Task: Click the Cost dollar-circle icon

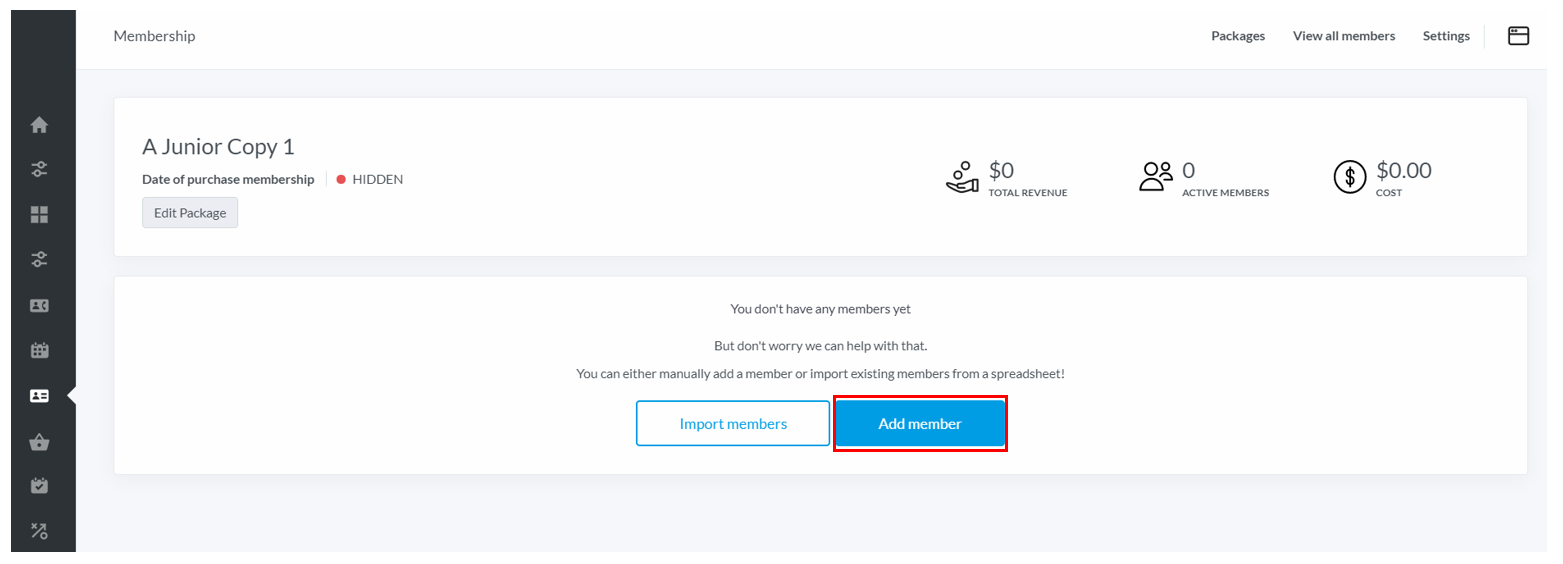Action: coord(1350,178)
